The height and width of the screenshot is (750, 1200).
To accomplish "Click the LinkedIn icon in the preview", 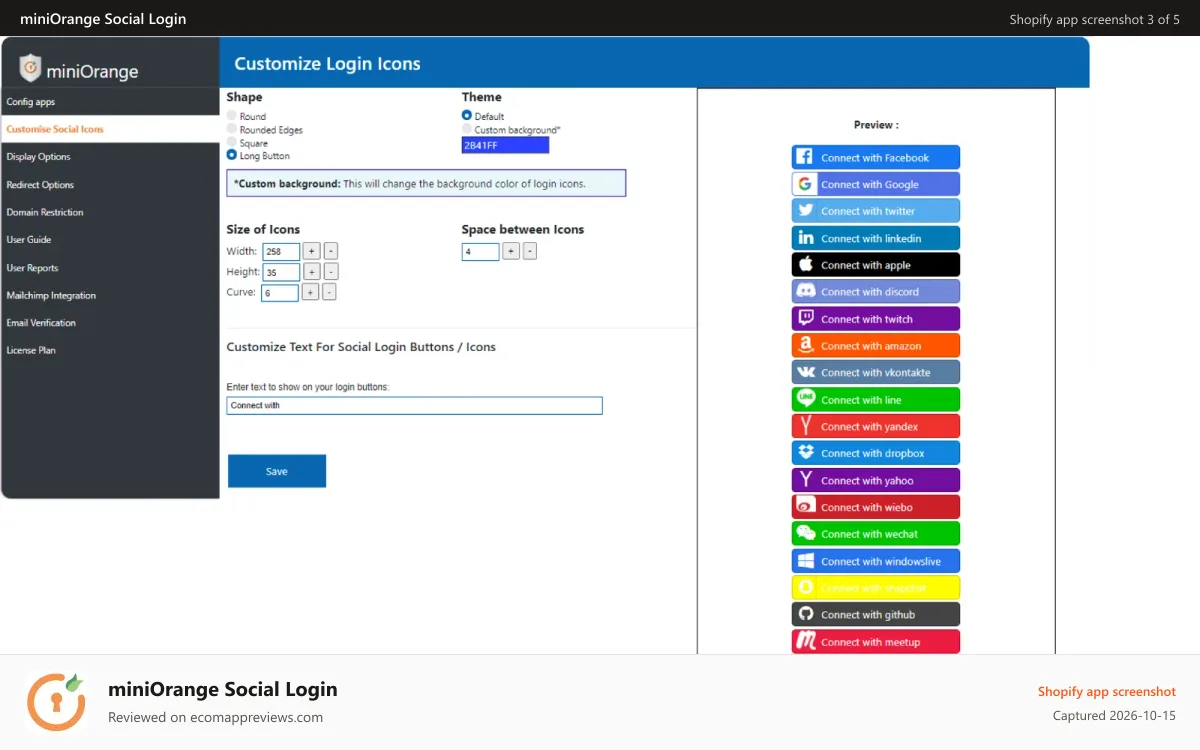I will point(805,238).
